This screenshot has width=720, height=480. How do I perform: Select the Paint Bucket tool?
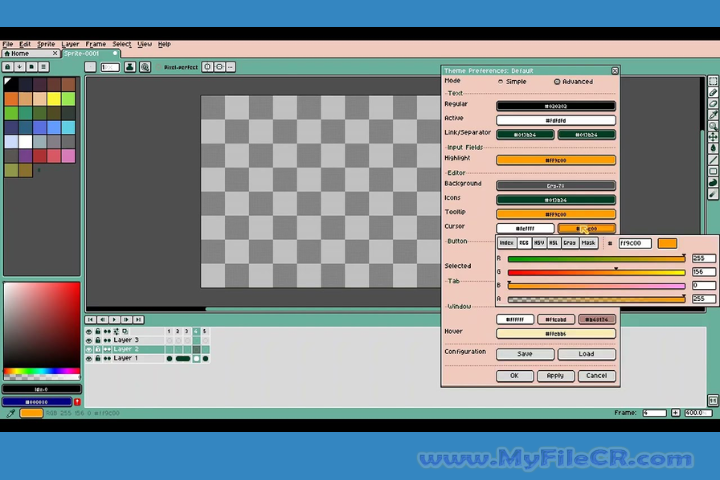click(713, 147)
